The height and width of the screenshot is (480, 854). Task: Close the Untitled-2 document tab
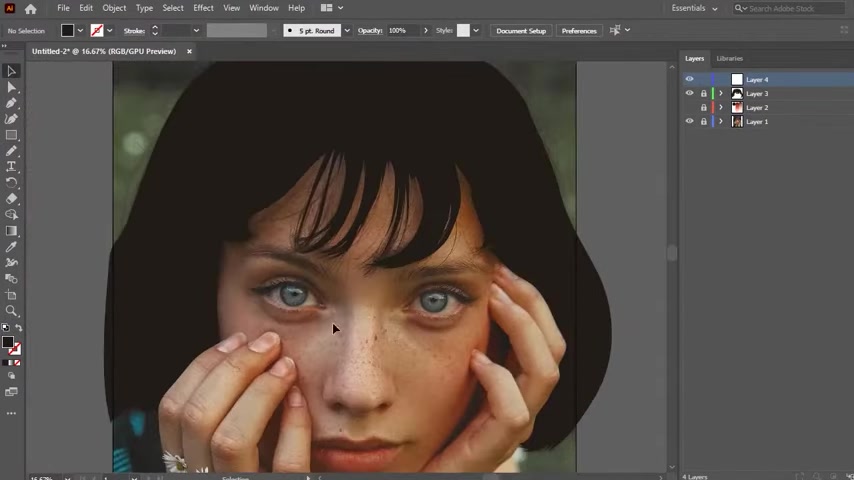(x=189, y=51)
